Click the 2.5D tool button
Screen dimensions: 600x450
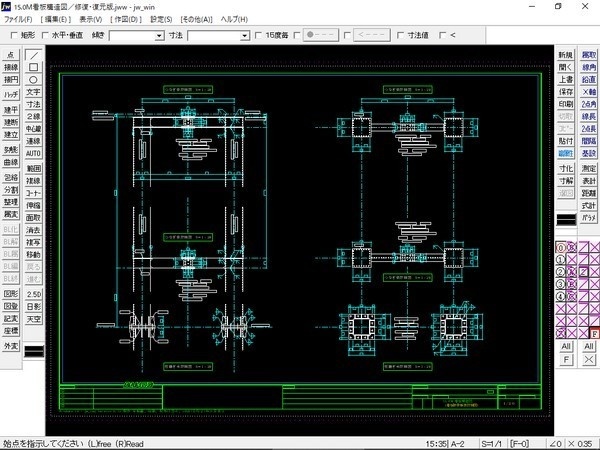pyautogui.click(x=34, y=294)
